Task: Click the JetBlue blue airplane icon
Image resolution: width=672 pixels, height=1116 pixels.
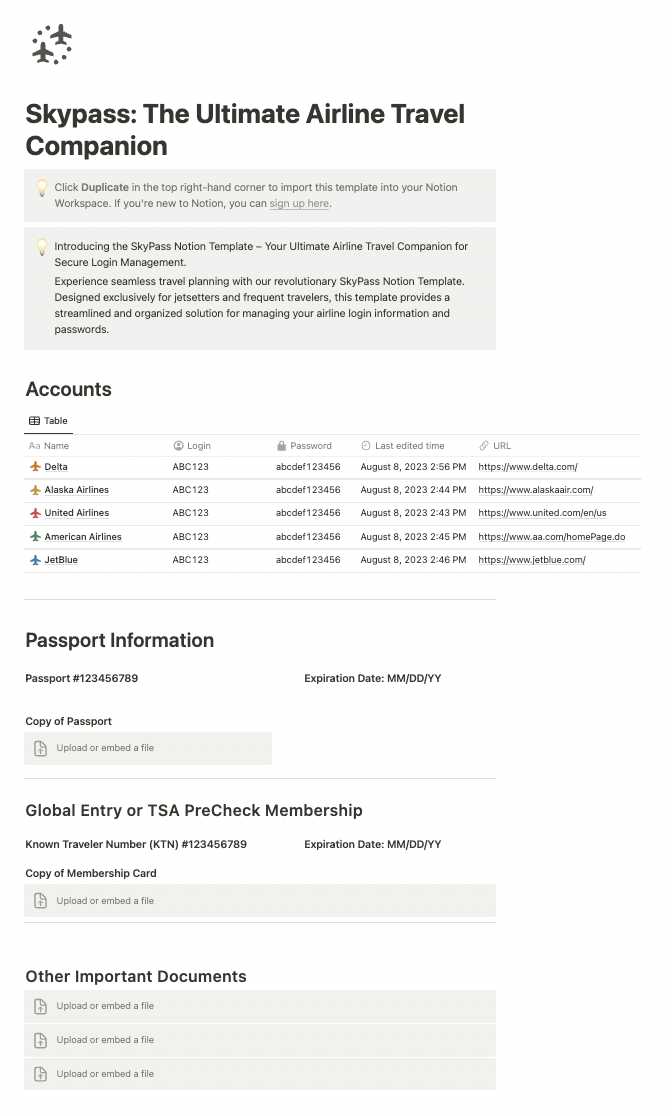Action: pos(35,560)
